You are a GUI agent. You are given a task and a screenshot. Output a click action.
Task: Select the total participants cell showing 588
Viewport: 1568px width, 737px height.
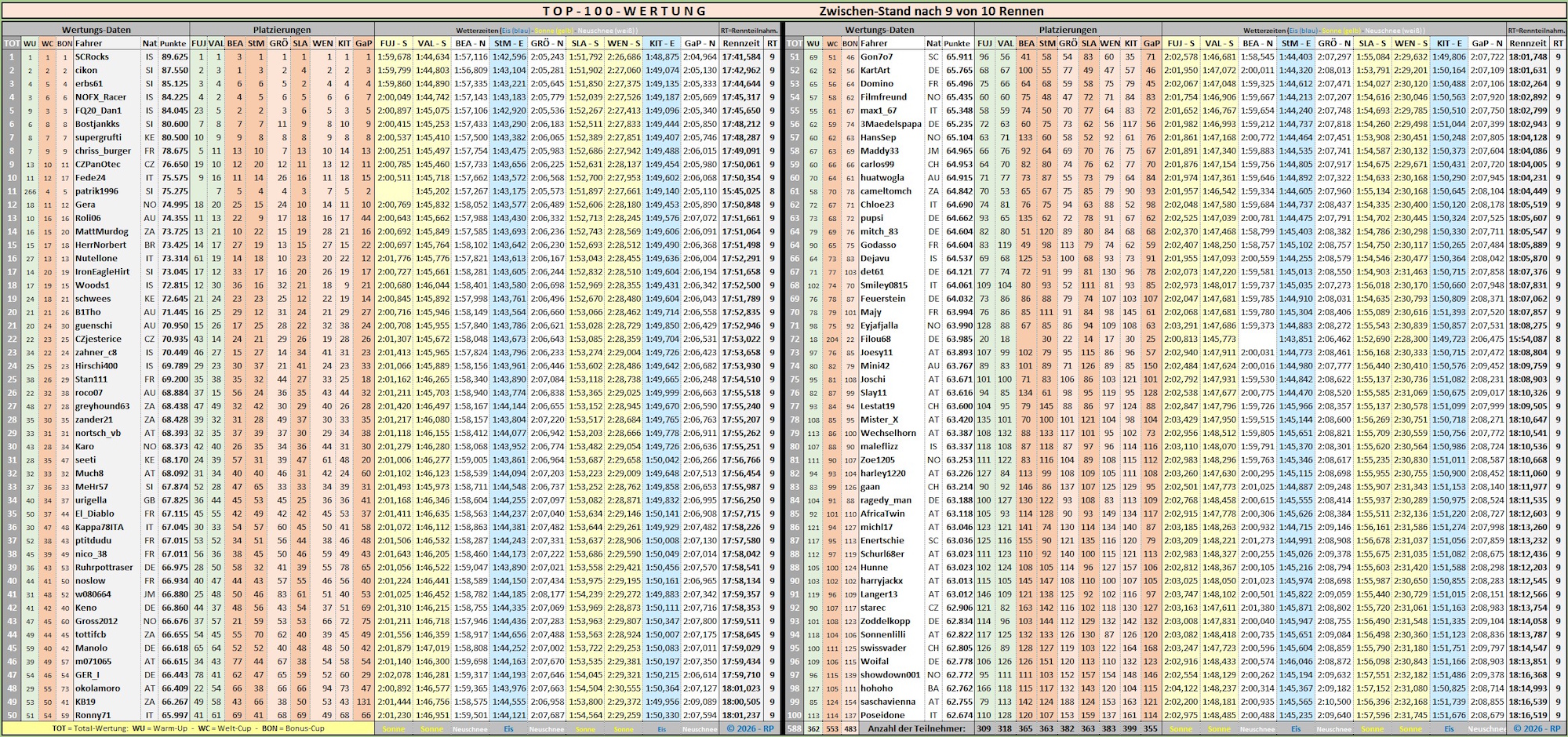tap(793, 728)
